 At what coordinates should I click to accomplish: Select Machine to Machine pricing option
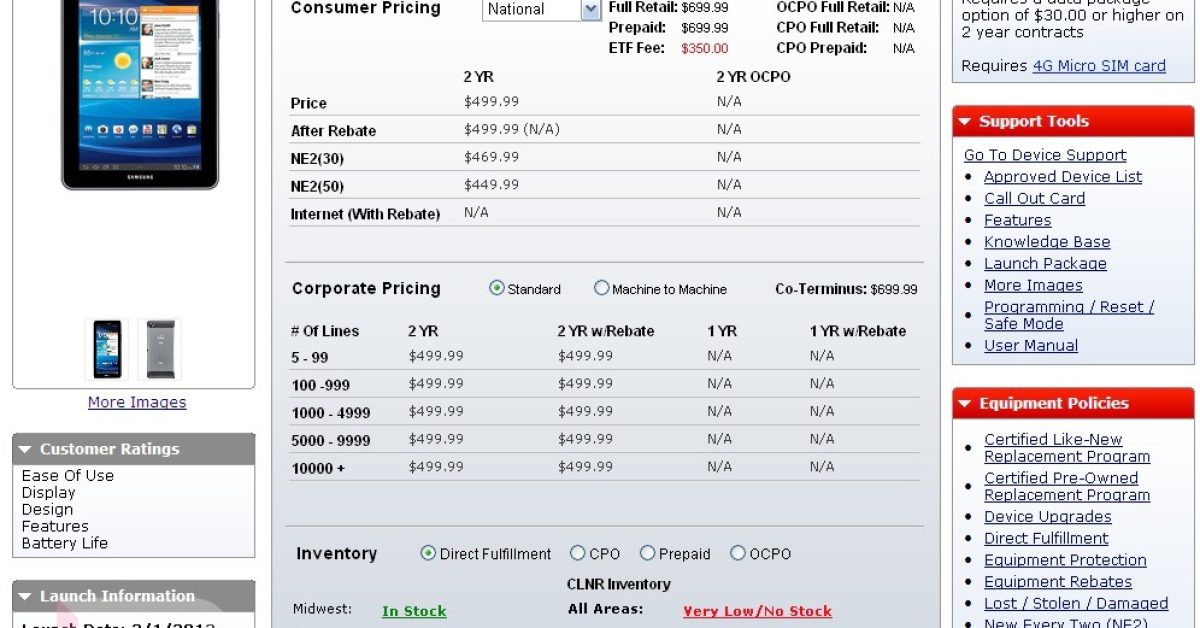click(x=601, y=288)
